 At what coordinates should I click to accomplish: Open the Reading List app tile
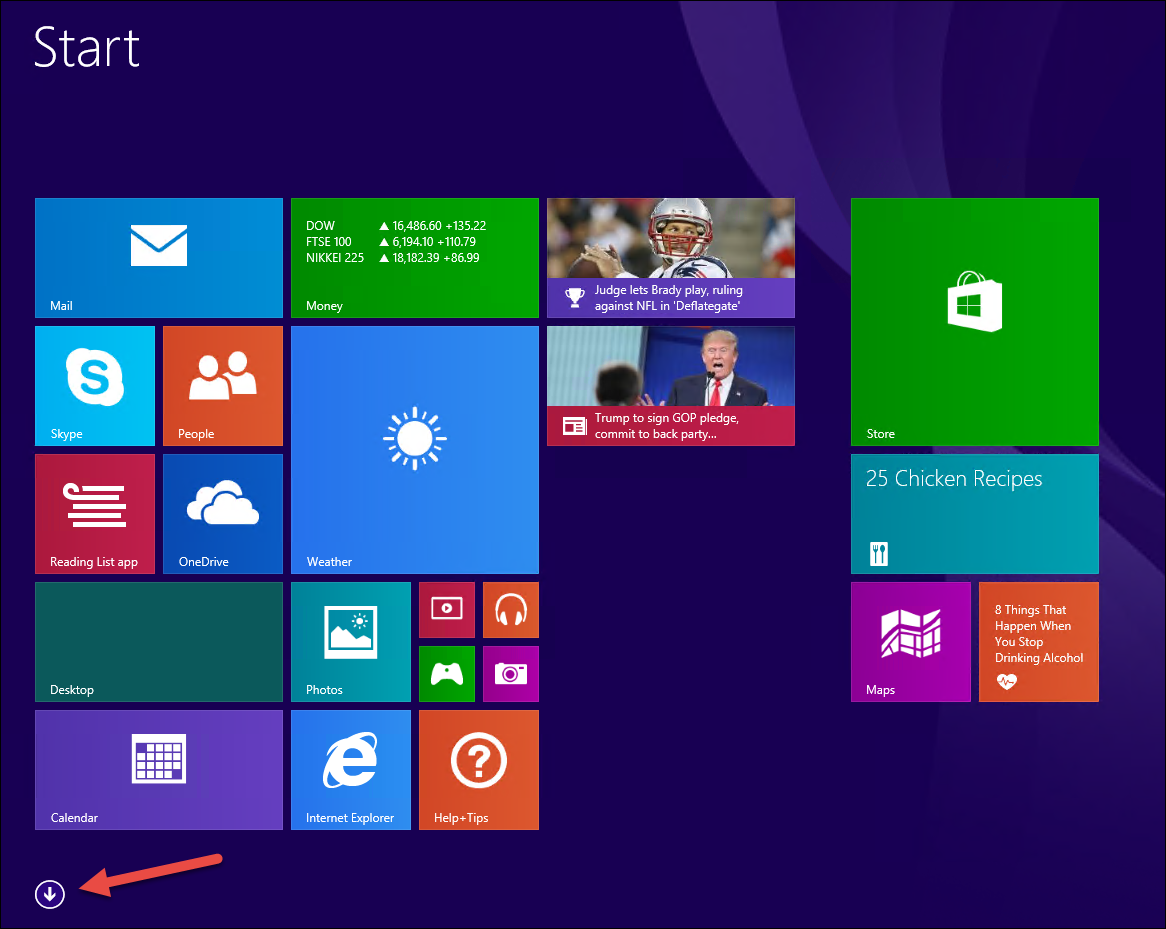(x=95, y=513)
